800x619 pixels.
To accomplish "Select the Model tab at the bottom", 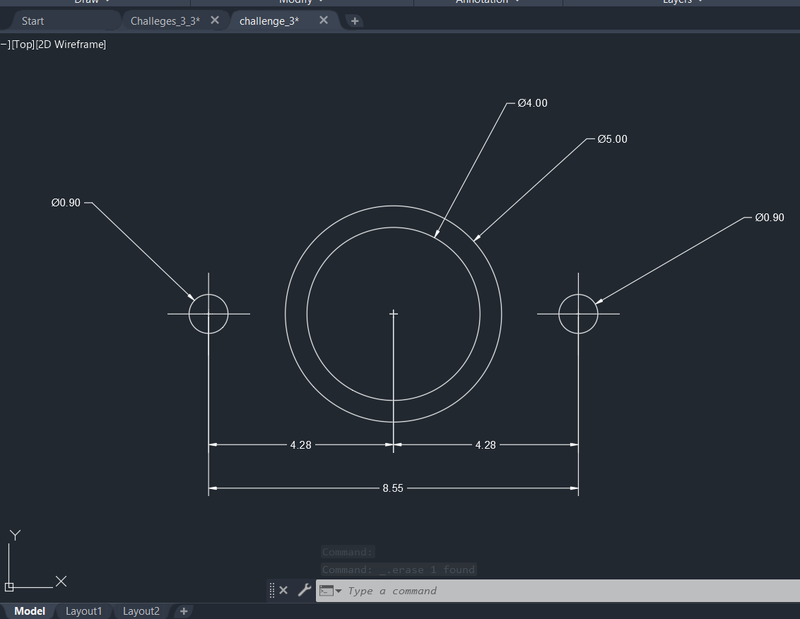I will [x=29, y=610].
